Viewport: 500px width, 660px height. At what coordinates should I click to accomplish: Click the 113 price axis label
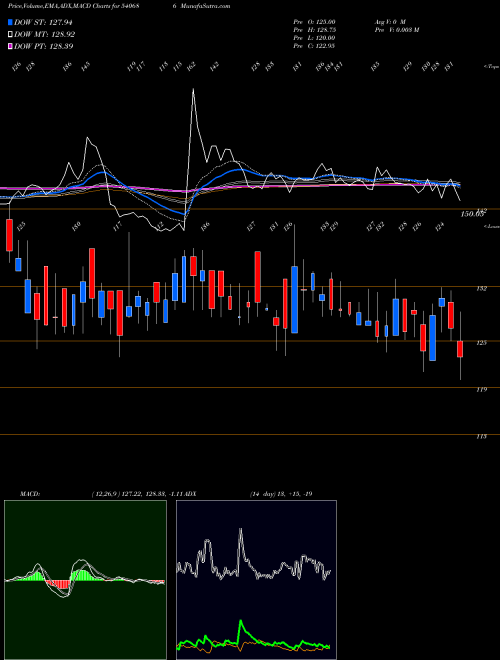(x=481, y=437)
